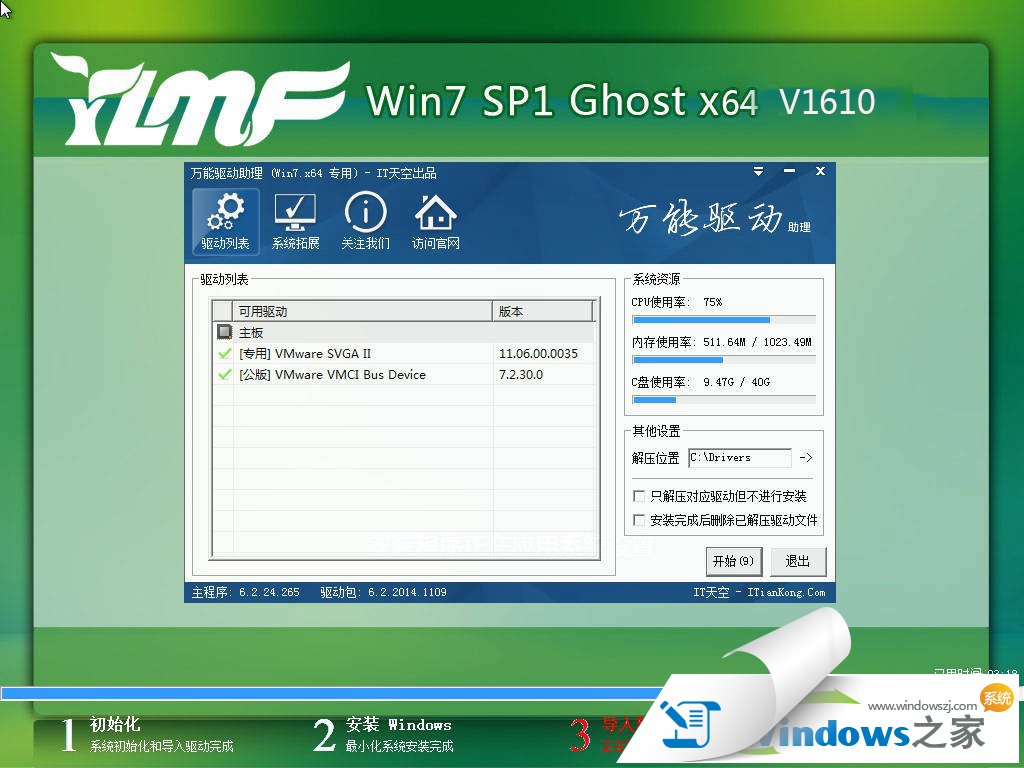Uncheck the VMware SVGA II driver checkmark
Viewport: 1024px width, 768px height.
click(x=224, y=353)
